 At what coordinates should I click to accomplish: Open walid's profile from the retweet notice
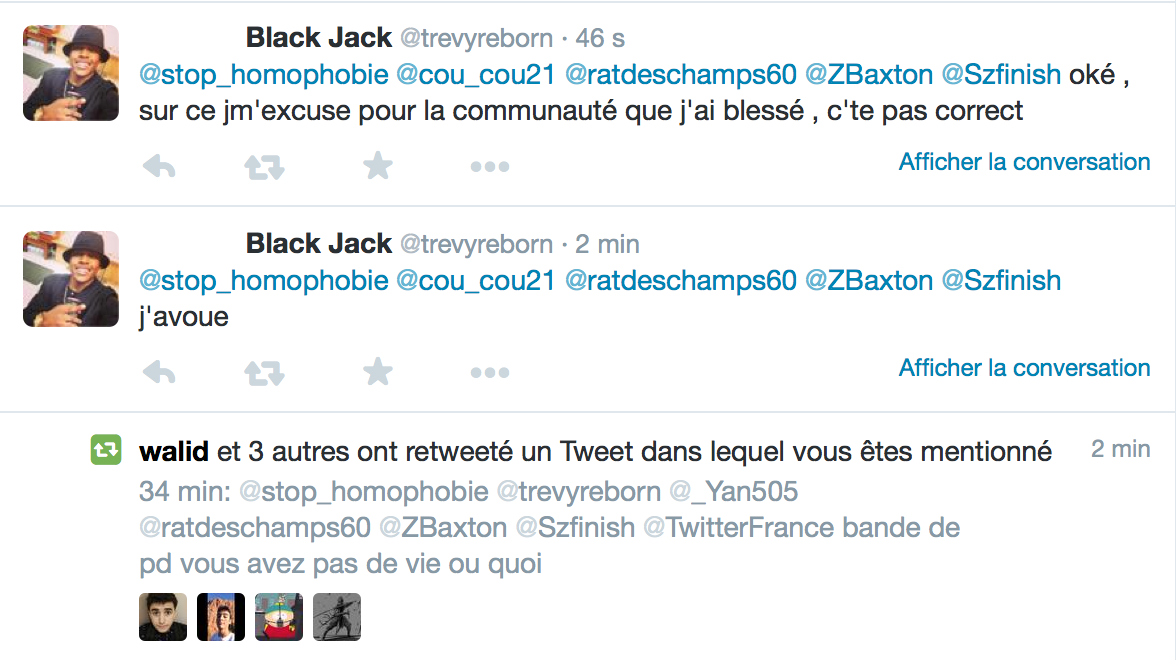tap(174, 452)
